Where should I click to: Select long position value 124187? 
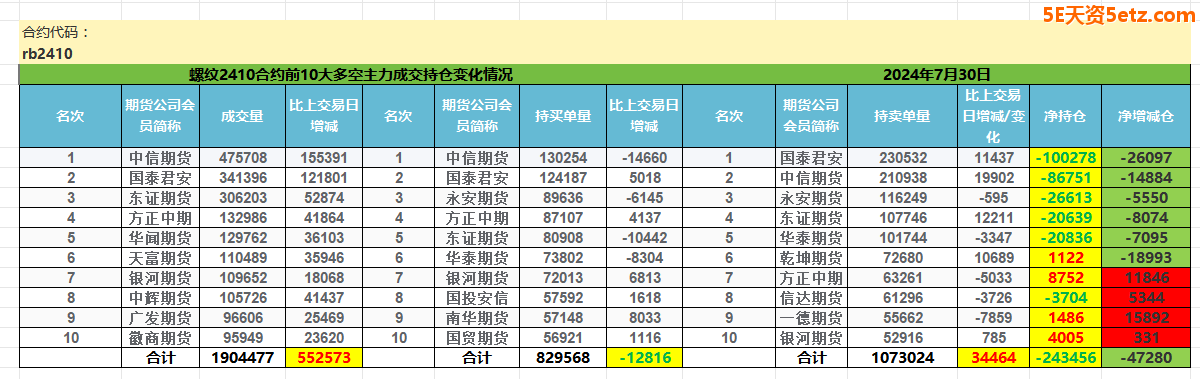pyautogui.click(x=563, y=178)
